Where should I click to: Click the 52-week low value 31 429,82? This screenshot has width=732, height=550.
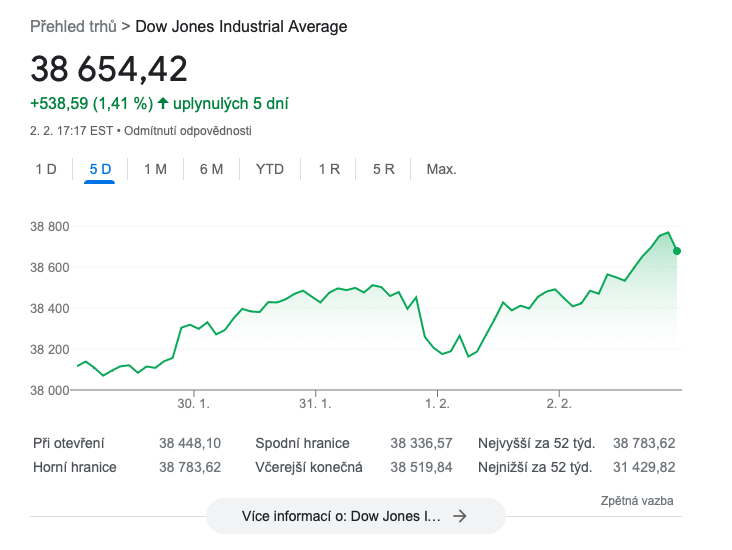[x=644, y=467]
